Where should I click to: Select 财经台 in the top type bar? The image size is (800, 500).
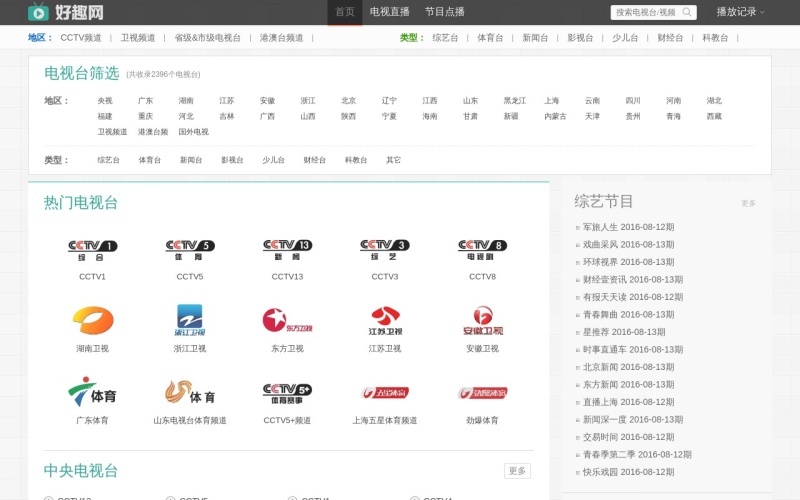point(670,38)
